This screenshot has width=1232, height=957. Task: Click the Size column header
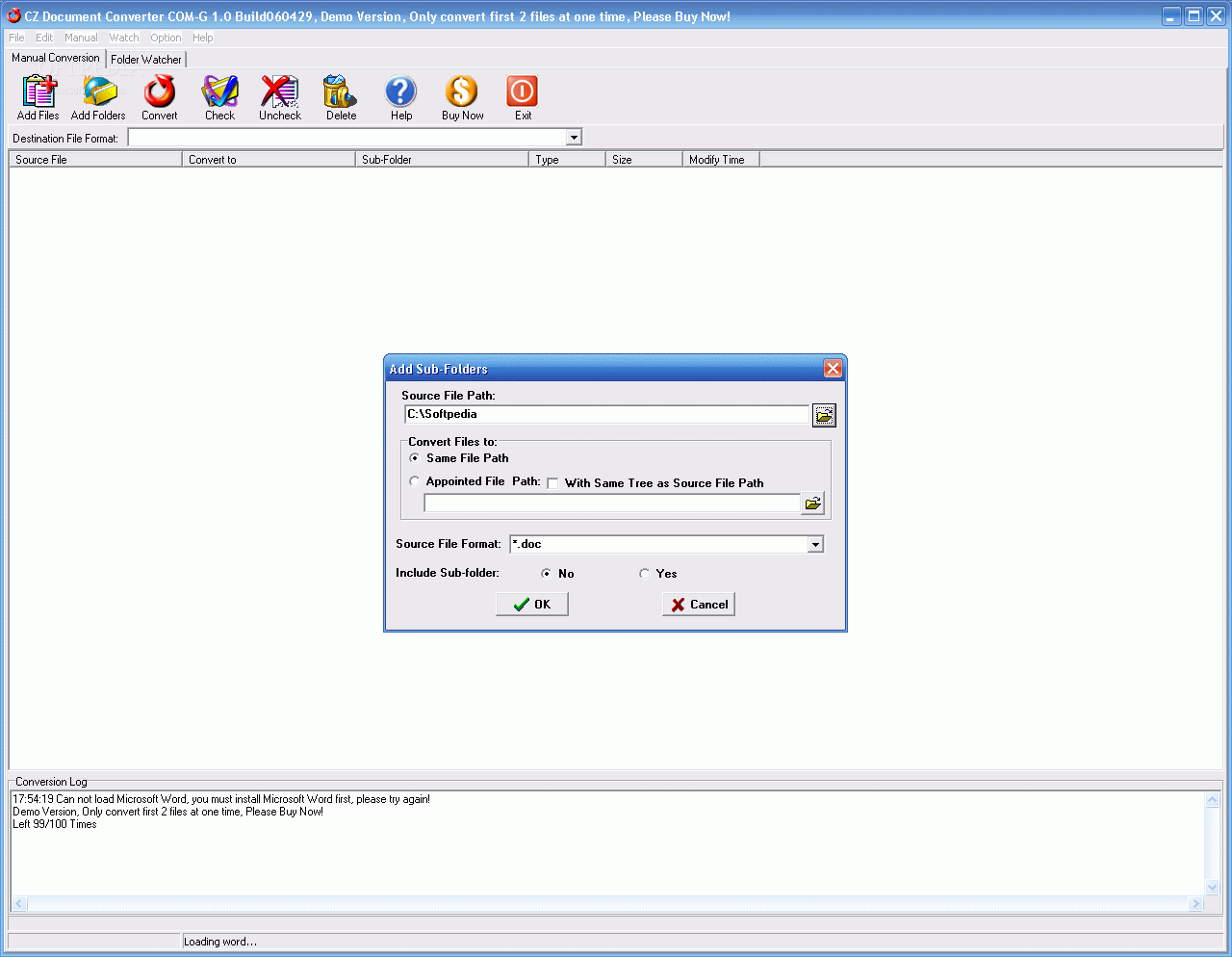pos(644,160)
